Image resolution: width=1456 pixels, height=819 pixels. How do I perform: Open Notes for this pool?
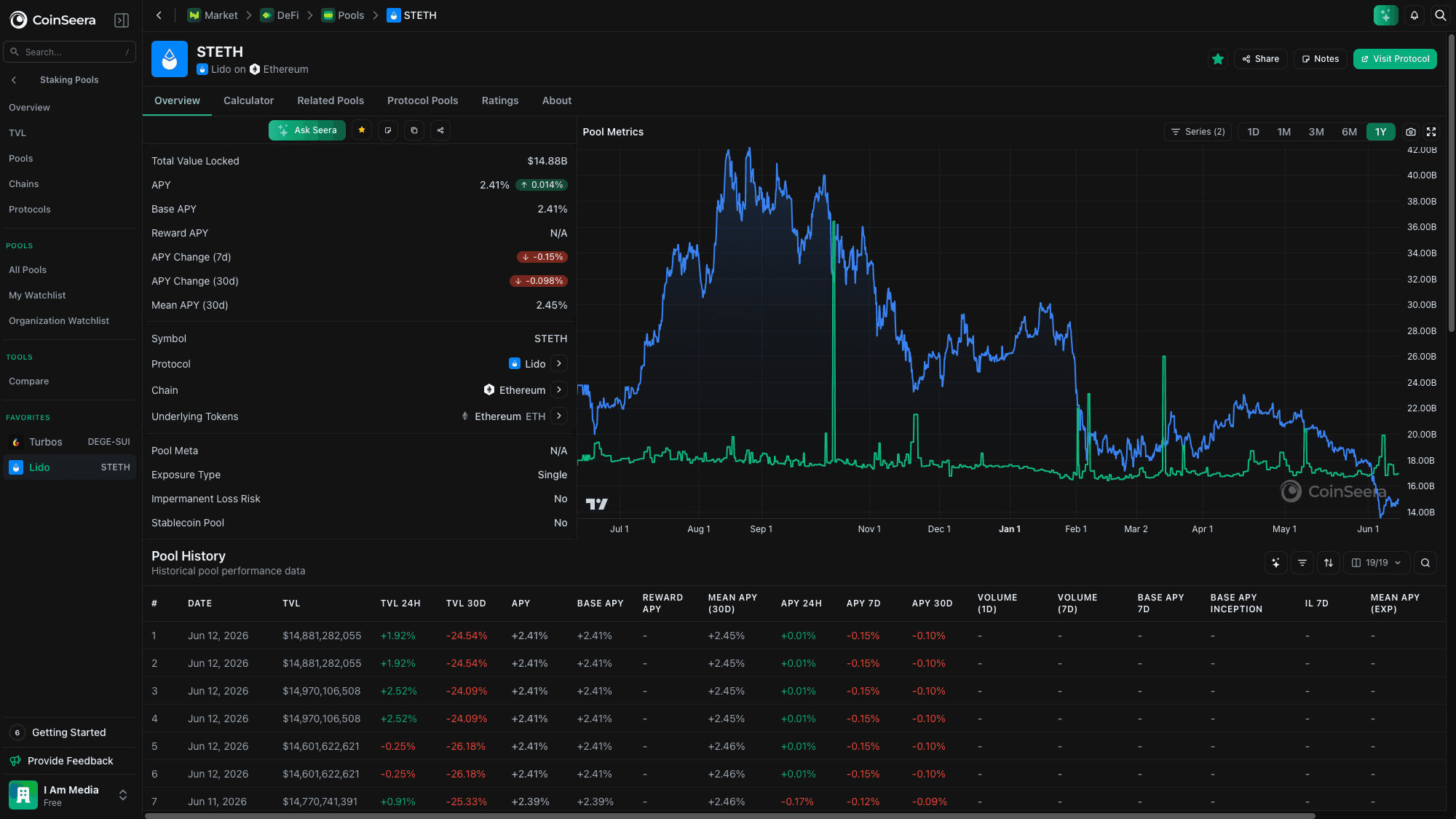coord(1321,59)
